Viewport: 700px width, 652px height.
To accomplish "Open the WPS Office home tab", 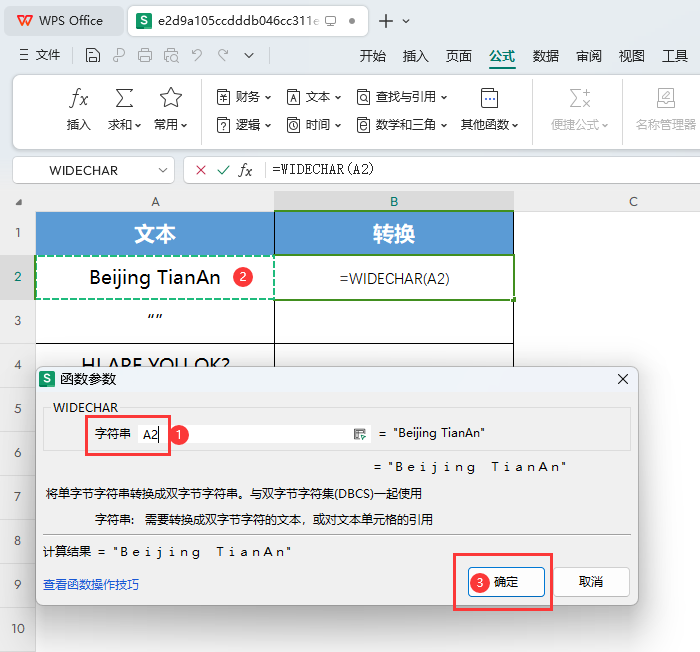I will click(x=63, y=21).
